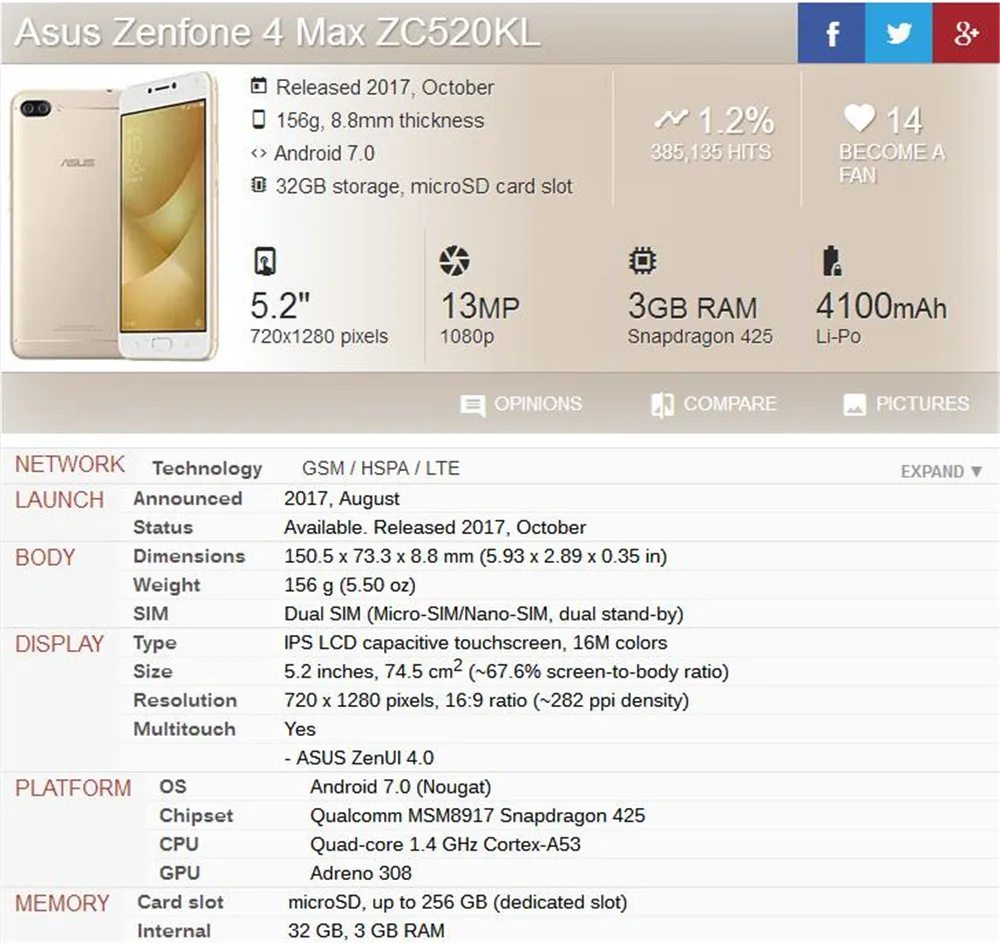Click the Technology spec label
The height and width of the screenshot is (943, 1000).
(x=207, y=469)
